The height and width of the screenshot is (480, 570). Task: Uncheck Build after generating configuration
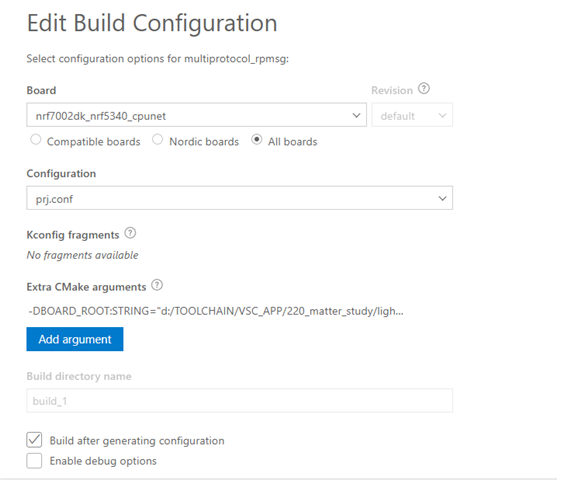tap(34, 440)
